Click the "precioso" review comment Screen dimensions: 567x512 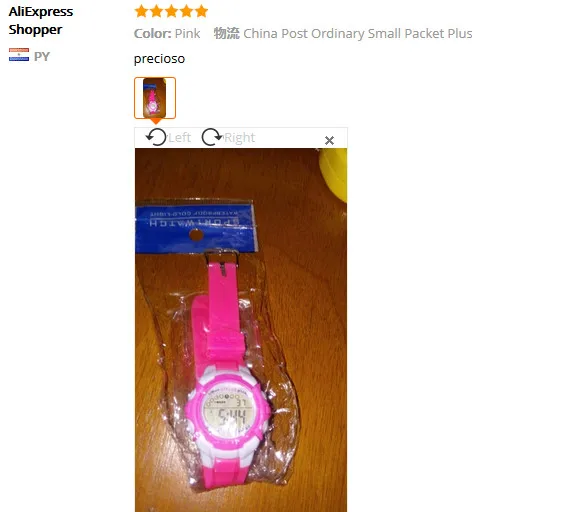pyautogui.click(x=159, y=59)
